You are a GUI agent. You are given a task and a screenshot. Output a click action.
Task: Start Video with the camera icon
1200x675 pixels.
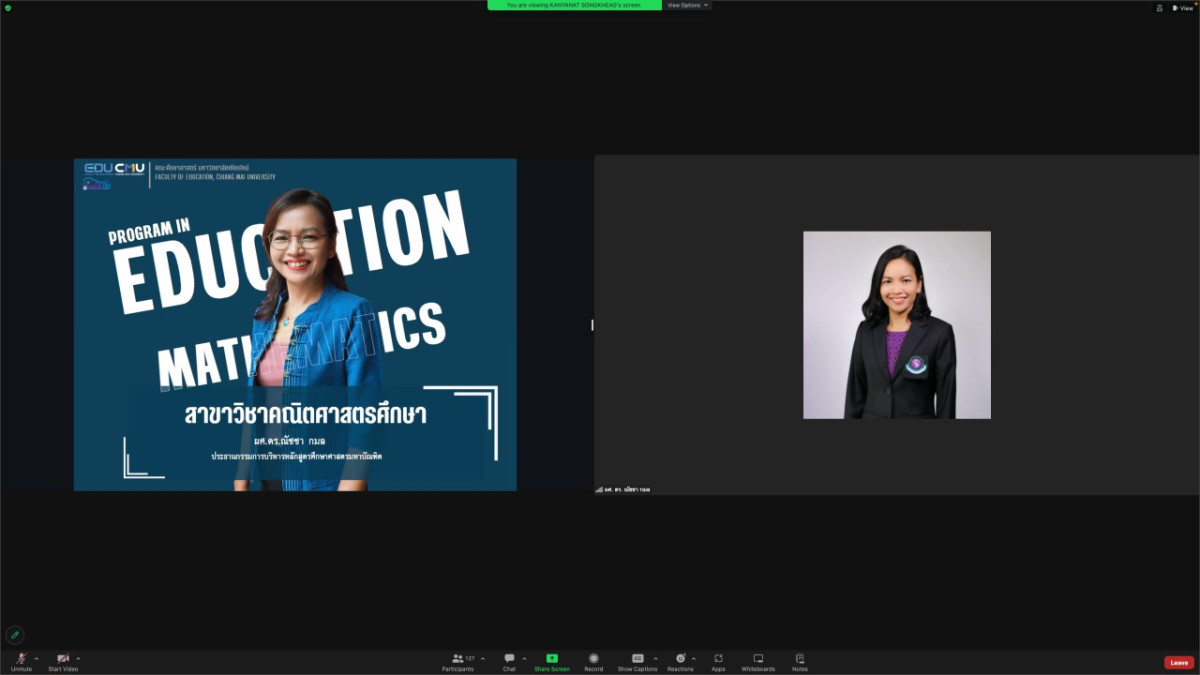[x=63, y=661]
